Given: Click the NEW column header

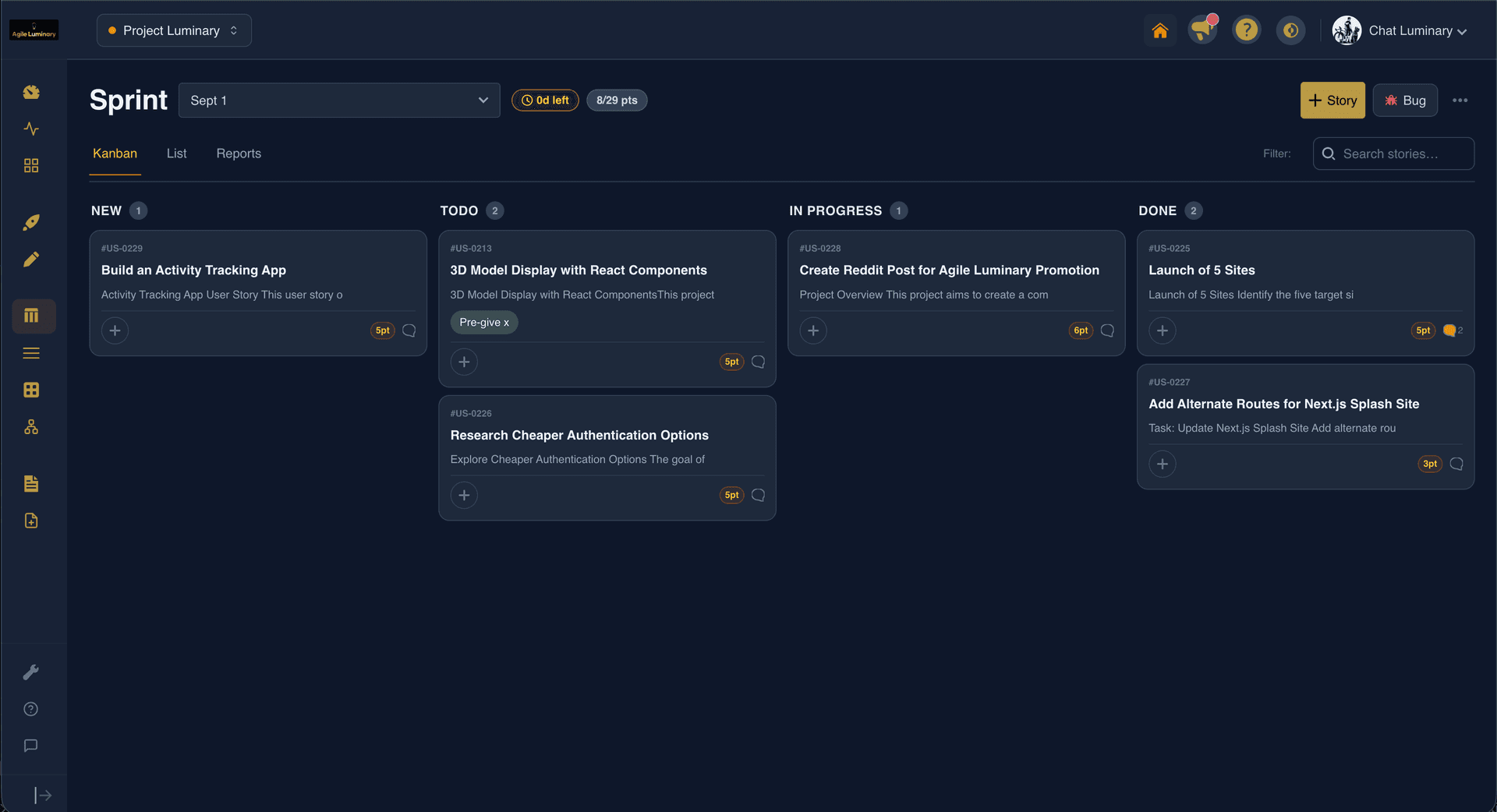Looking at the screenshot, I should [x=106, y=211].
